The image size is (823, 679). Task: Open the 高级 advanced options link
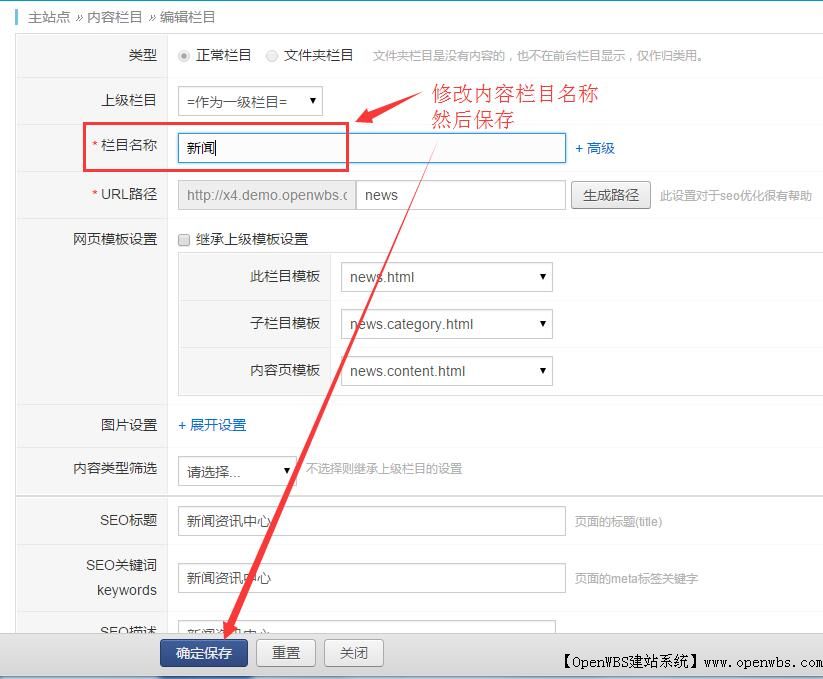click(593, 148)
